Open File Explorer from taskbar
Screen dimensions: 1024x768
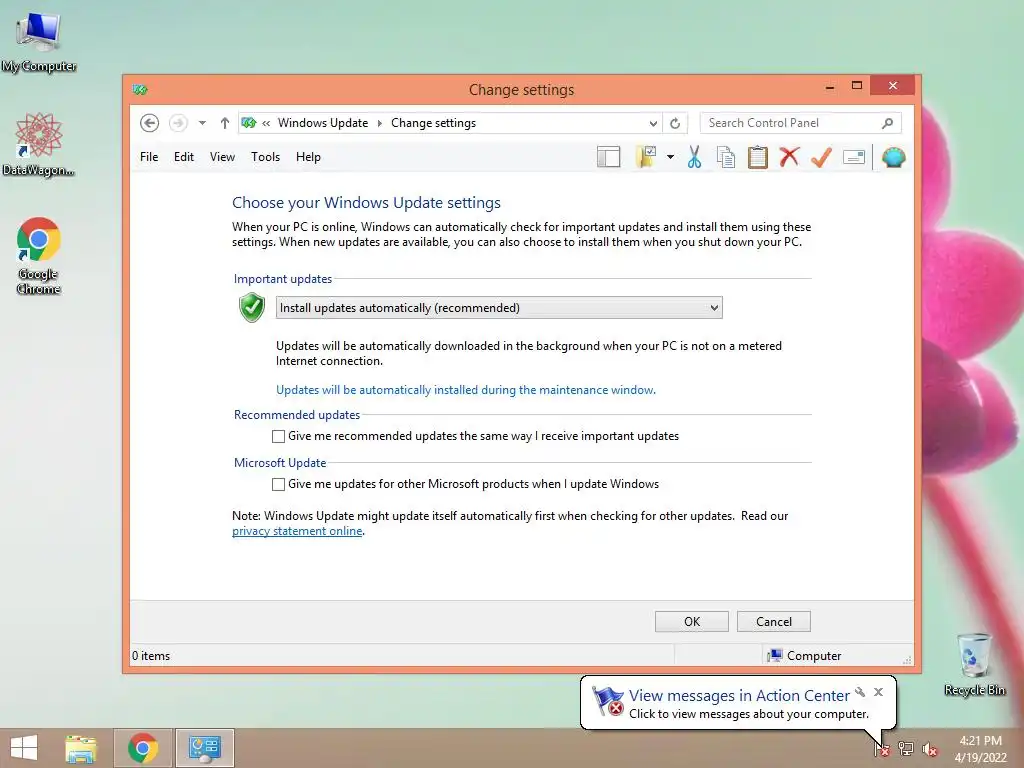[80, 748]
